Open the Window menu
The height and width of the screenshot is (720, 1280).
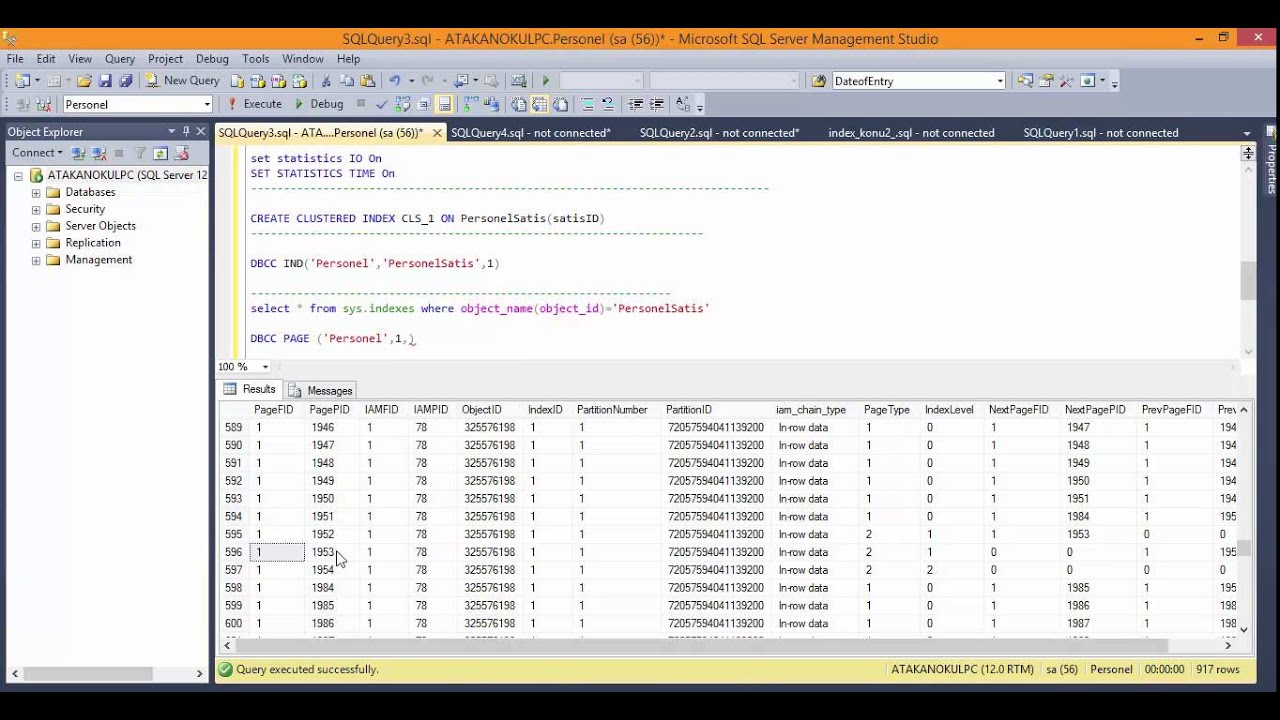point(303,59)
